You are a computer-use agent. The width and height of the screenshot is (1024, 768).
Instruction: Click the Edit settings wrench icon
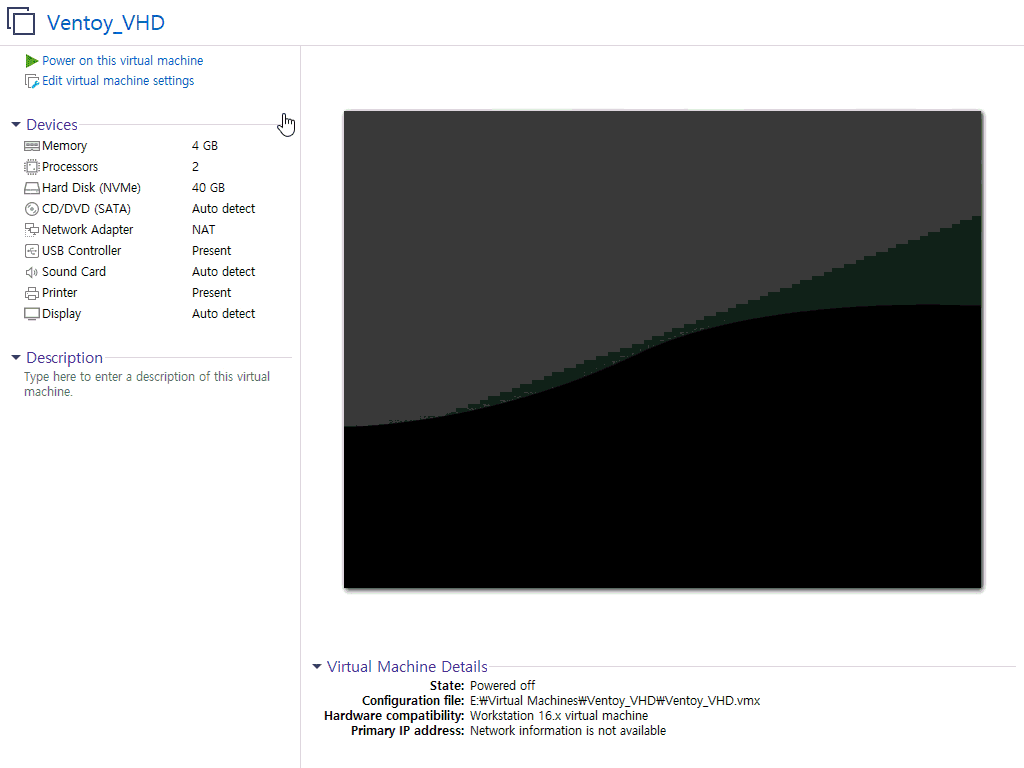(31, 81)
